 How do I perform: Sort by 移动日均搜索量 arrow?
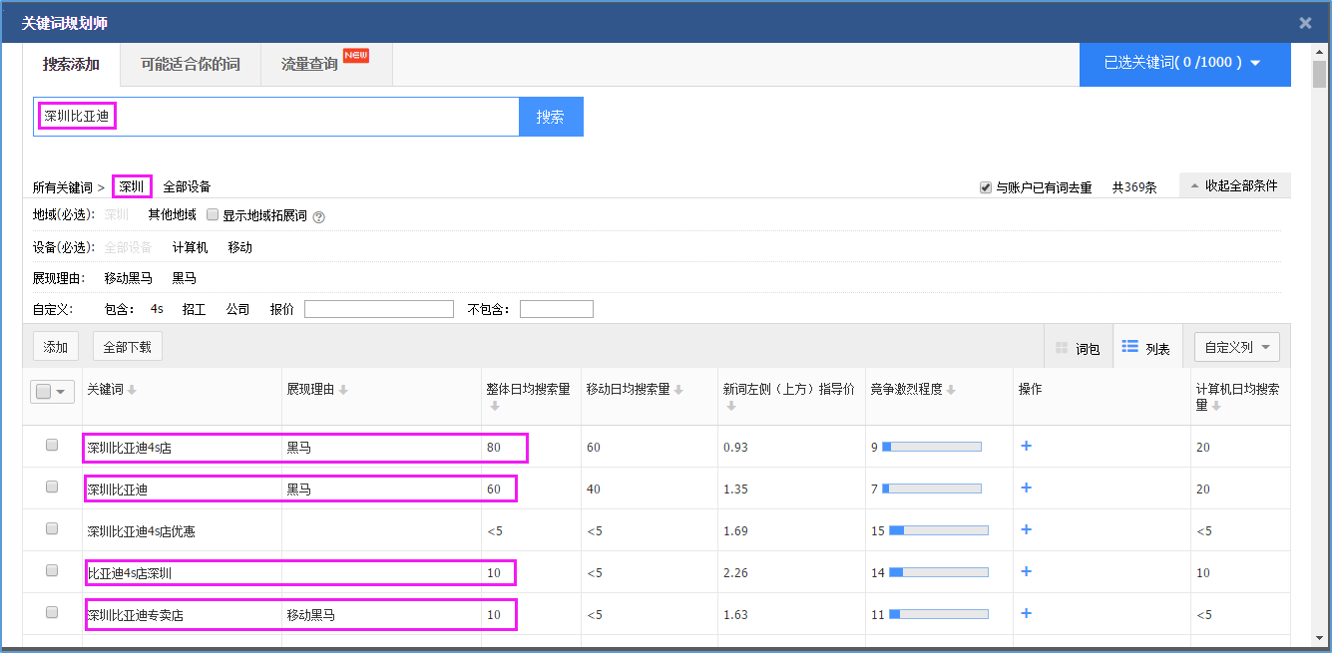678,390
